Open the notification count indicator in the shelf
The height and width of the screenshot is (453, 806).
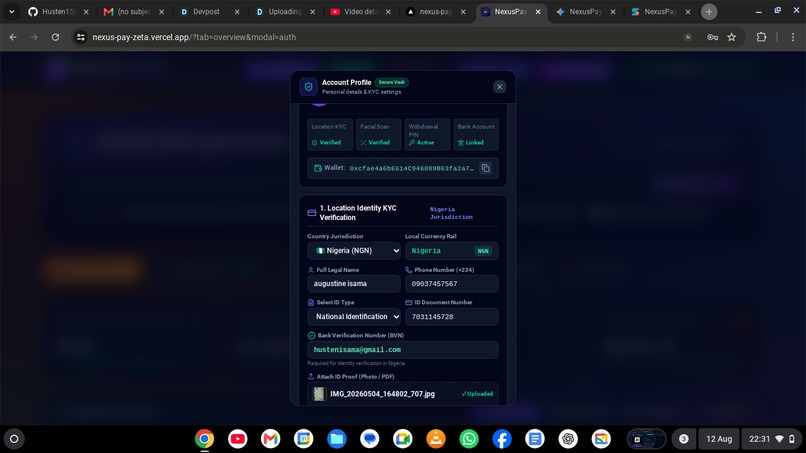(684, 439)
